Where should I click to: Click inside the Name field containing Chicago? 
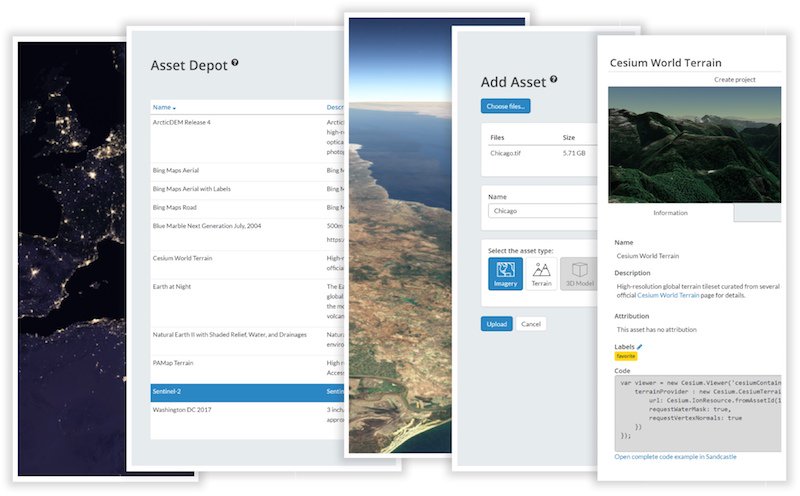click(542, 211)
